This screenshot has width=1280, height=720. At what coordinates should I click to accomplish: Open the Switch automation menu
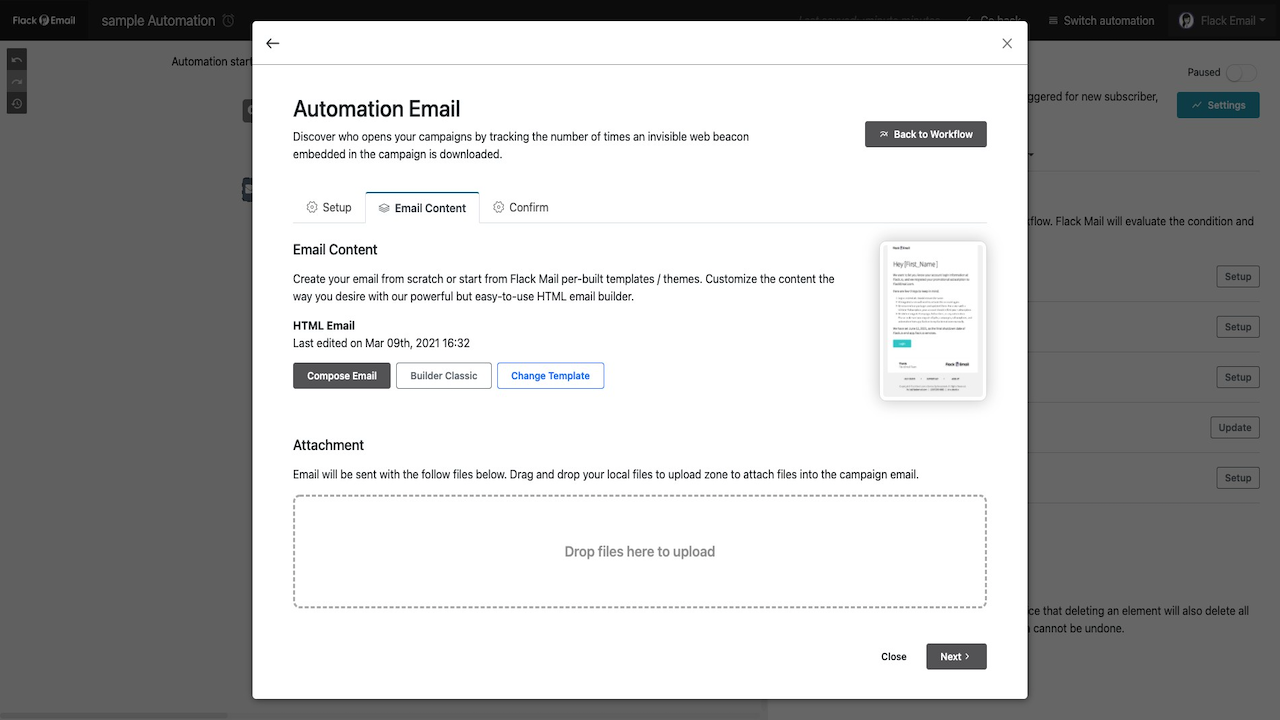click(1101, 20)
